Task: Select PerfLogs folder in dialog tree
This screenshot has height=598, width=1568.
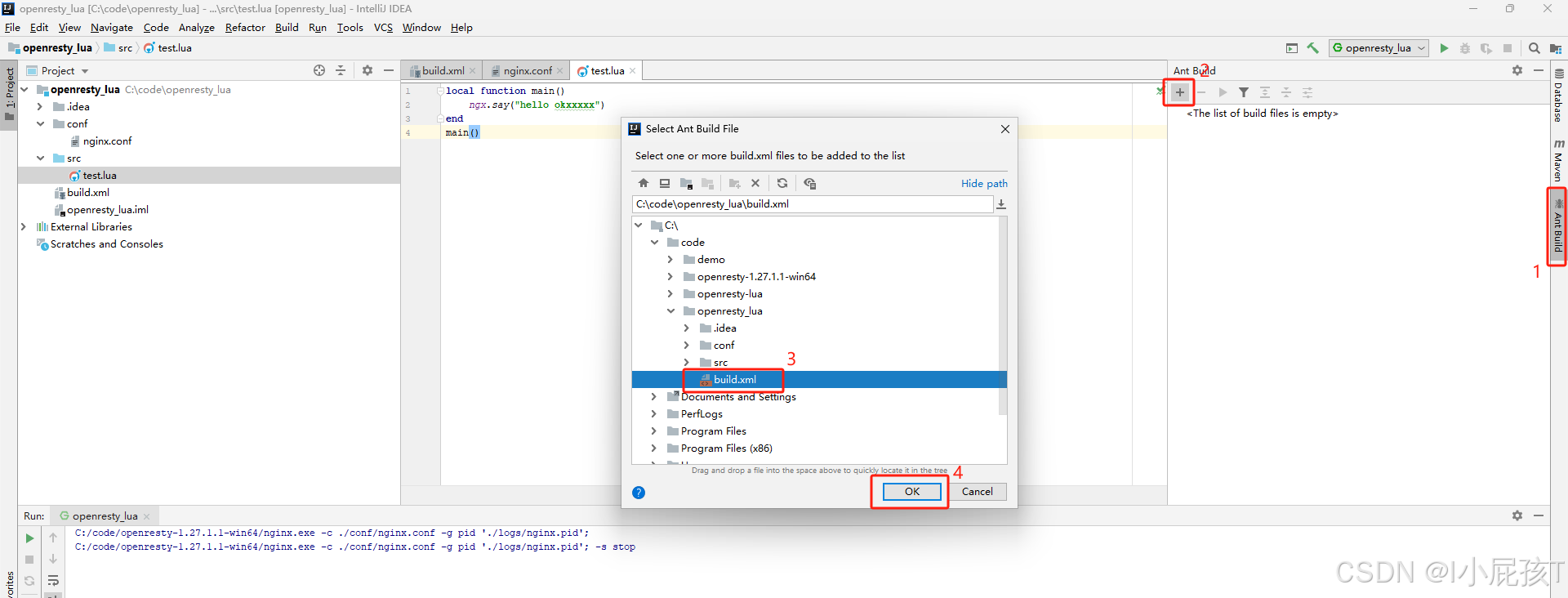Action: 701,414
